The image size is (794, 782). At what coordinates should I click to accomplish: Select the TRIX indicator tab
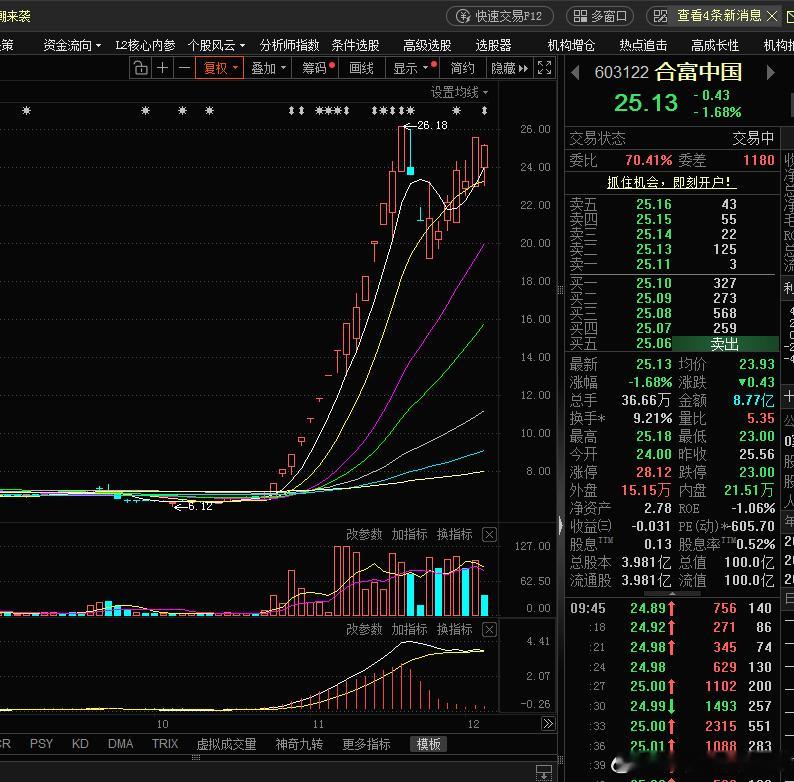click(165, 744)
